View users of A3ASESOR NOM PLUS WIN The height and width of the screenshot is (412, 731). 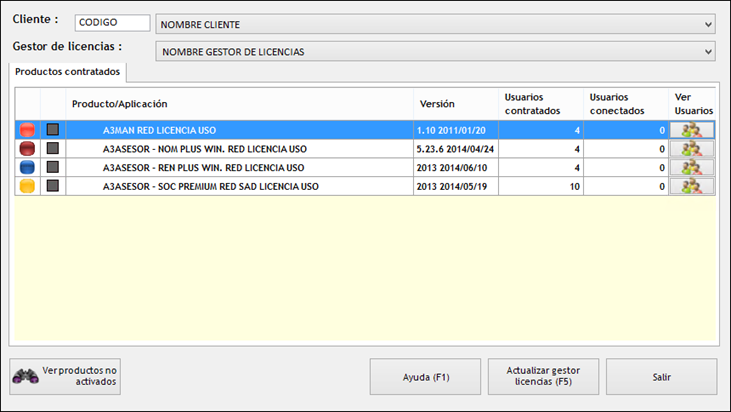coord(691,149)
